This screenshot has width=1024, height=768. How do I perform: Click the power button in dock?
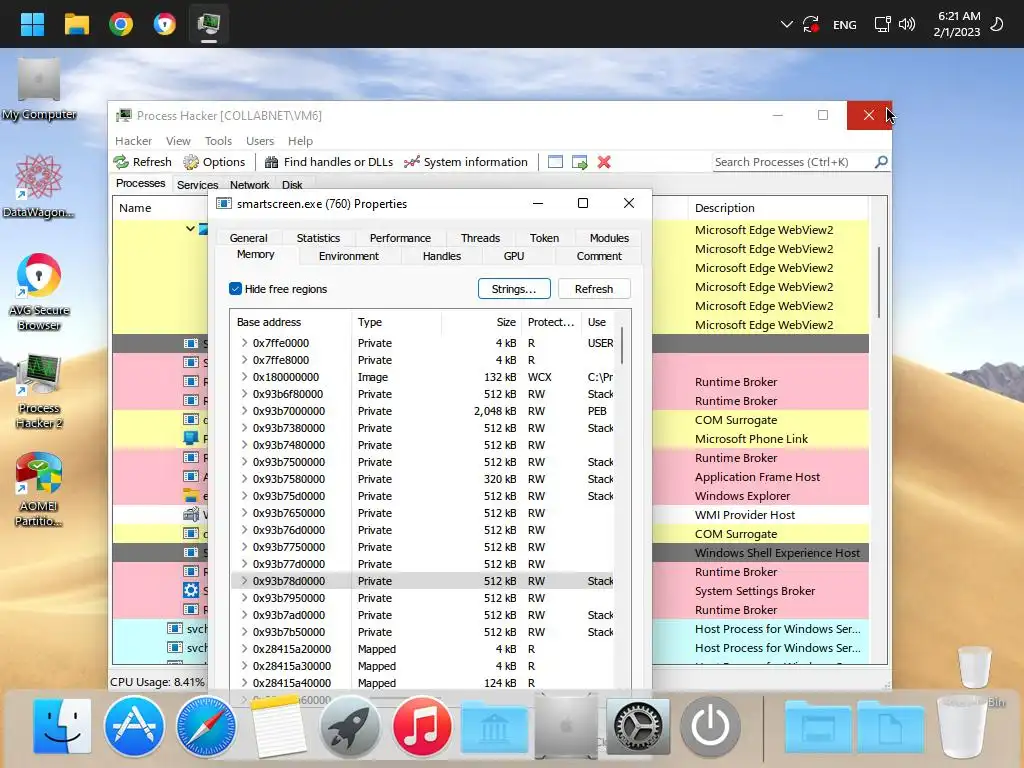[710, 726]
